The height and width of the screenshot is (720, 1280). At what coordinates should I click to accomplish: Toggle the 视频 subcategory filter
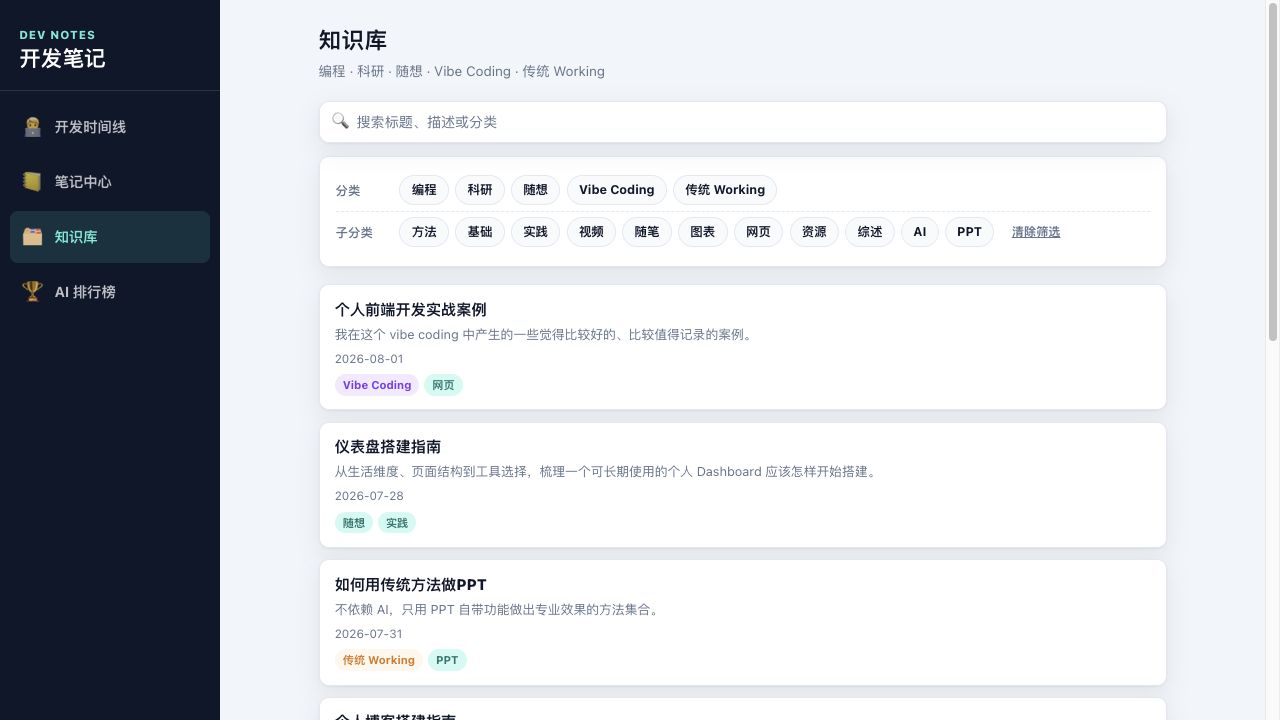point(591,232)
